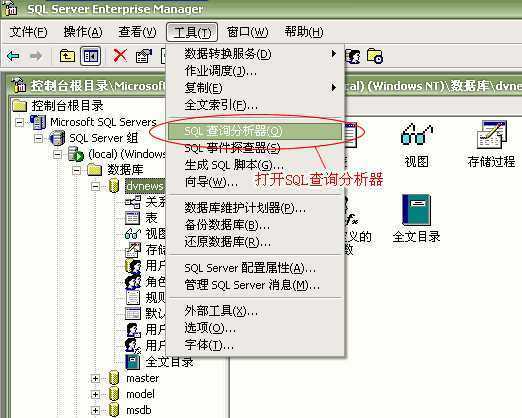Expand the master database node
Image resolution: width=522 pixels, height=418 pixels.
tap(95, 378)
